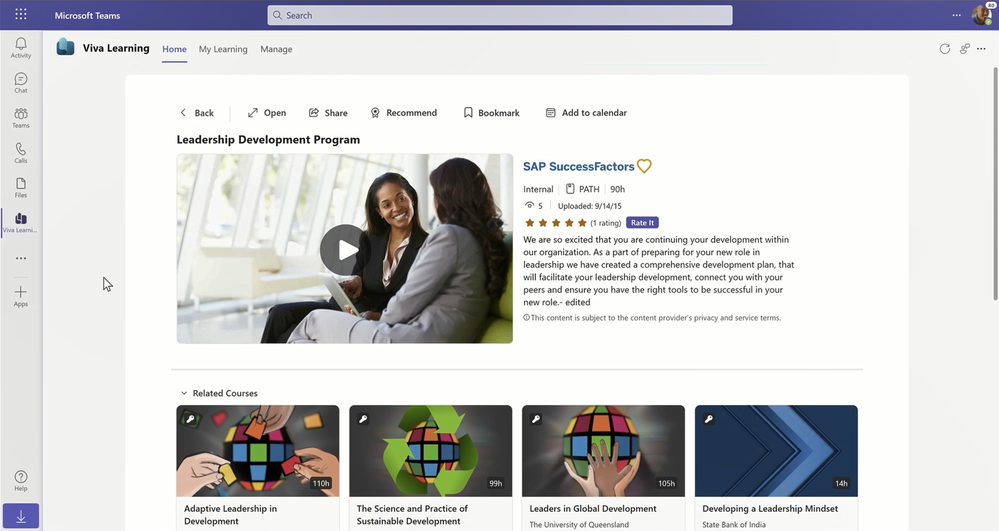Screen dimensions: 999x531
Task: Bookmark the Leadership Development Program
Action: [x=491, y=113]
